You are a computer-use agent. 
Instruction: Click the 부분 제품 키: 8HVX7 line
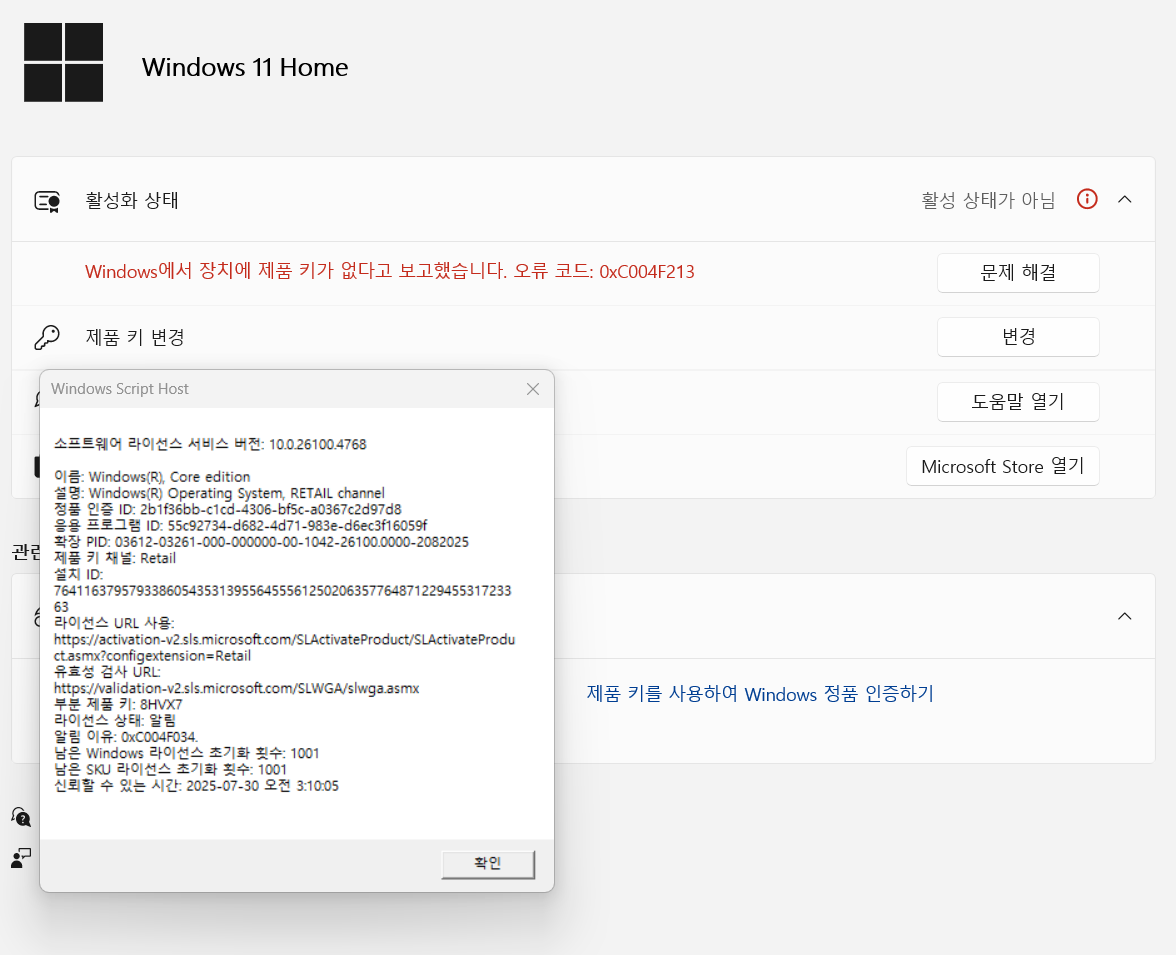[x=118, y=704]
